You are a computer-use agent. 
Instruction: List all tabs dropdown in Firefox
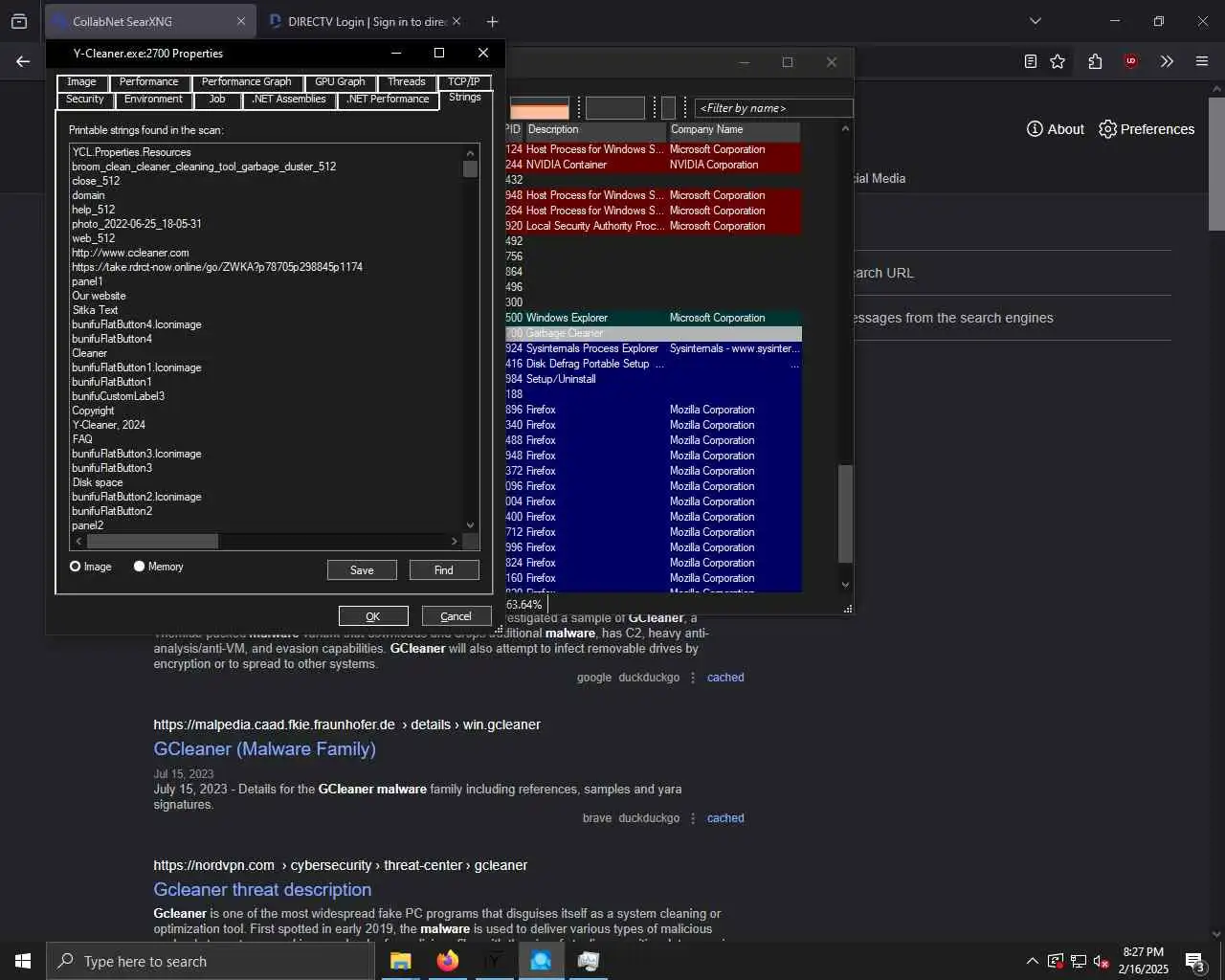(1035, 21)
